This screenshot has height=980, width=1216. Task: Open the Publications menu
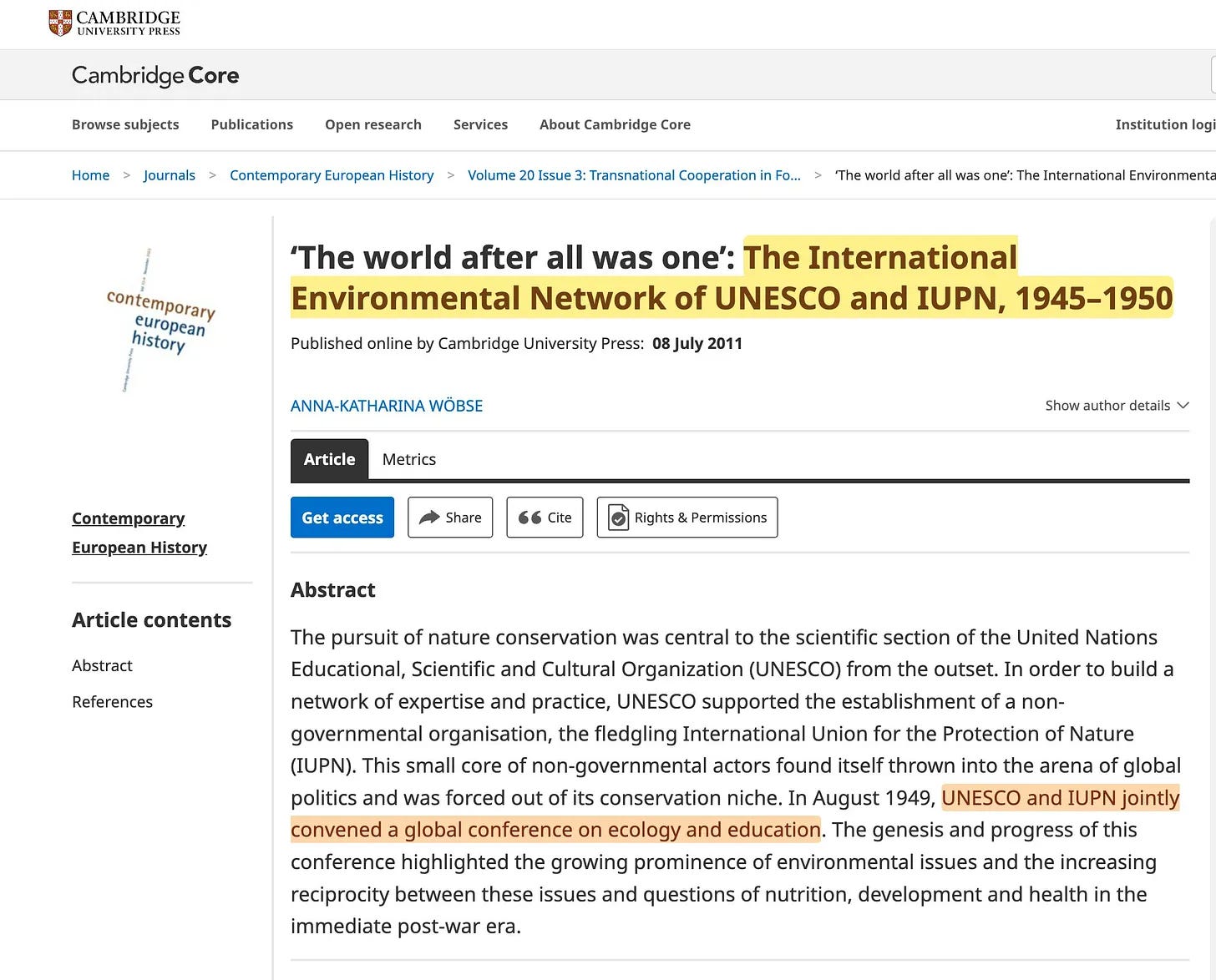252,124
